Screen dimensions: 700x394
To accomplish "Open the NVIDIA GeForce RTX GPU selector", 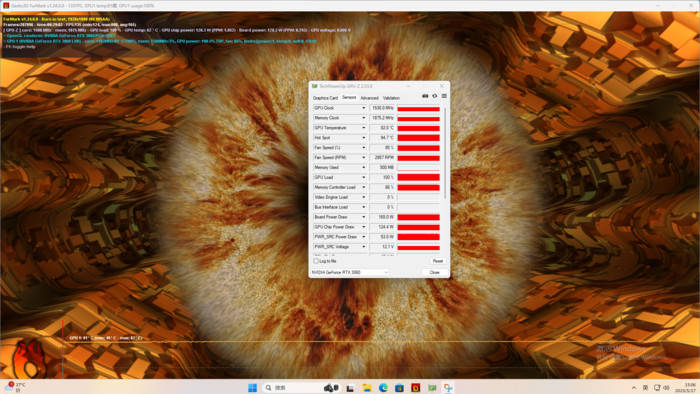I will (x=350, y=272).
